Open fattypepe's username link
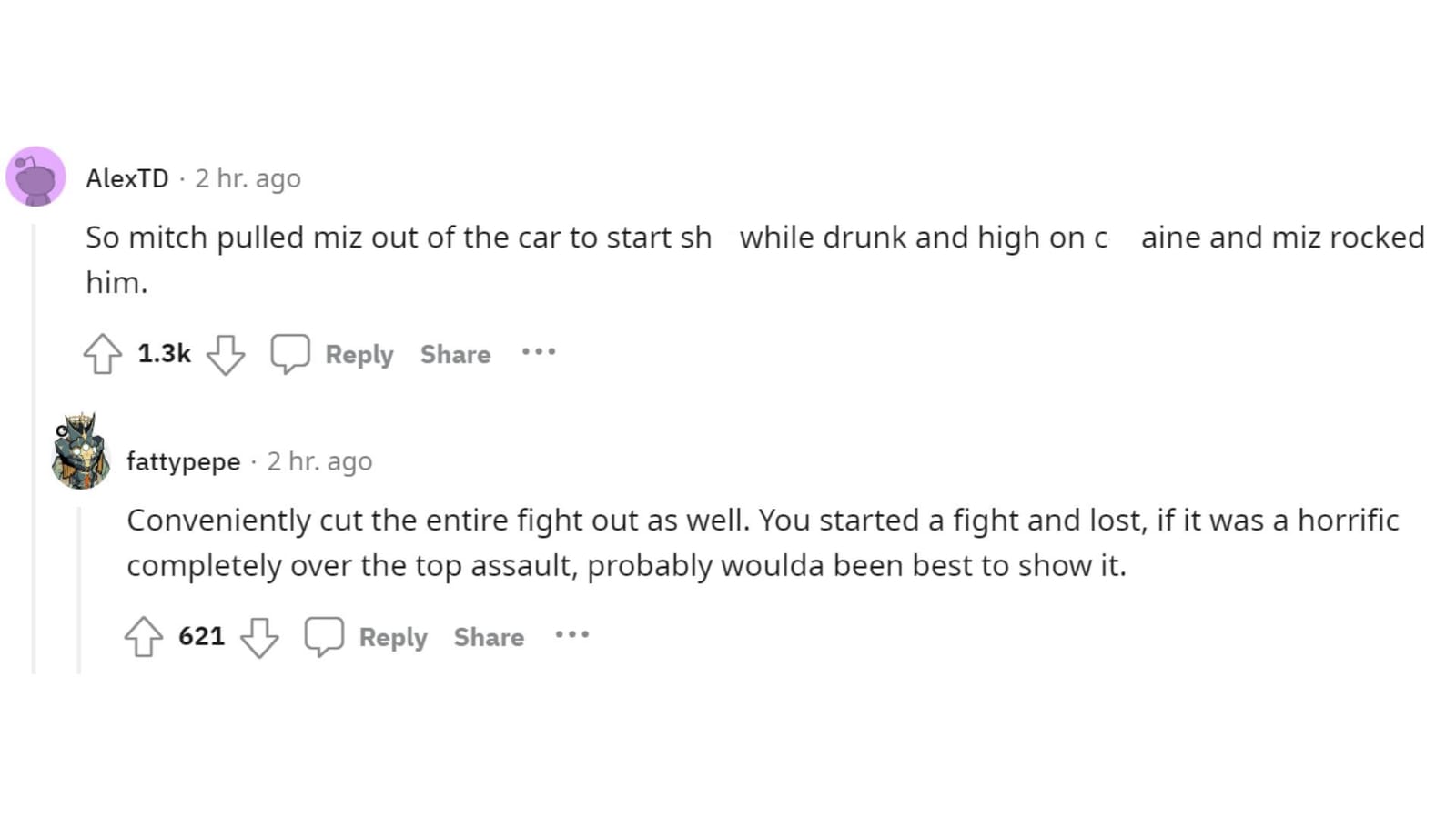 [183, 461]
